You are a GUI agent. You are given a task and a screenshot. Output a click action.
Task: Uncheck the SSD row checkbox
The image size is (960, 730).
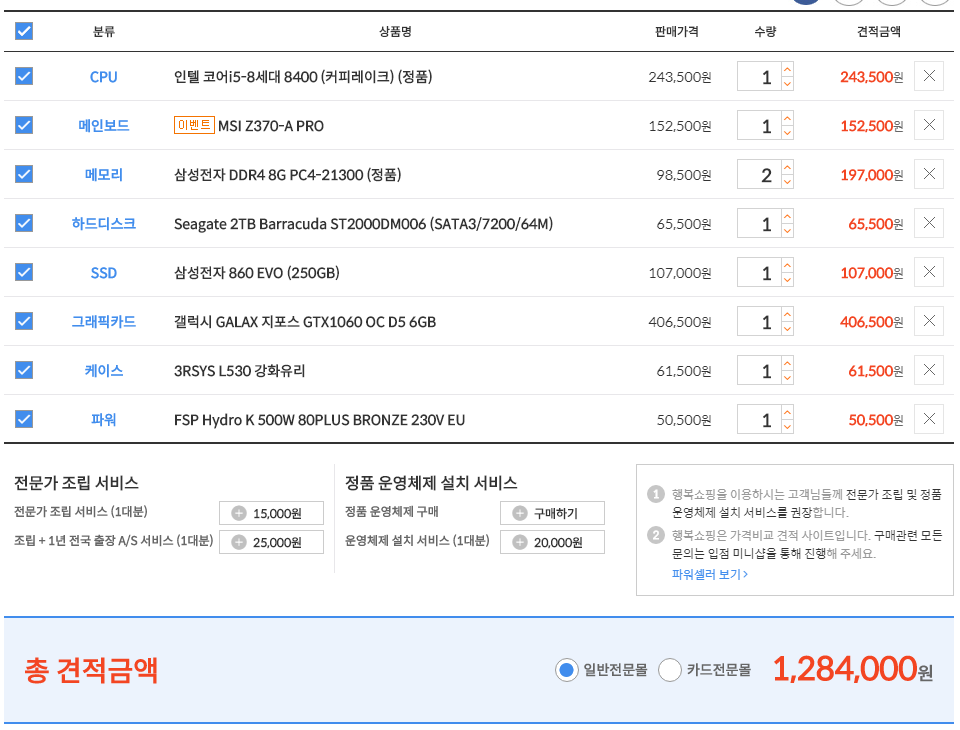(x=24, y=272)
